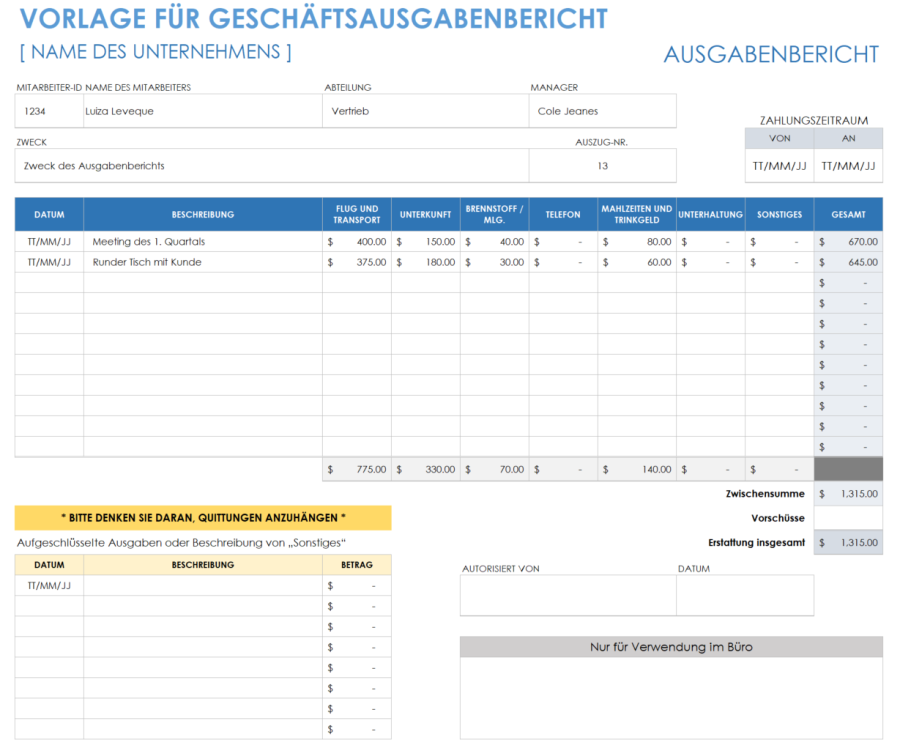Screen dimensions: 900x751
Task: Click the Abteilung field containing Vertrieb
Action: coord(420,110)
